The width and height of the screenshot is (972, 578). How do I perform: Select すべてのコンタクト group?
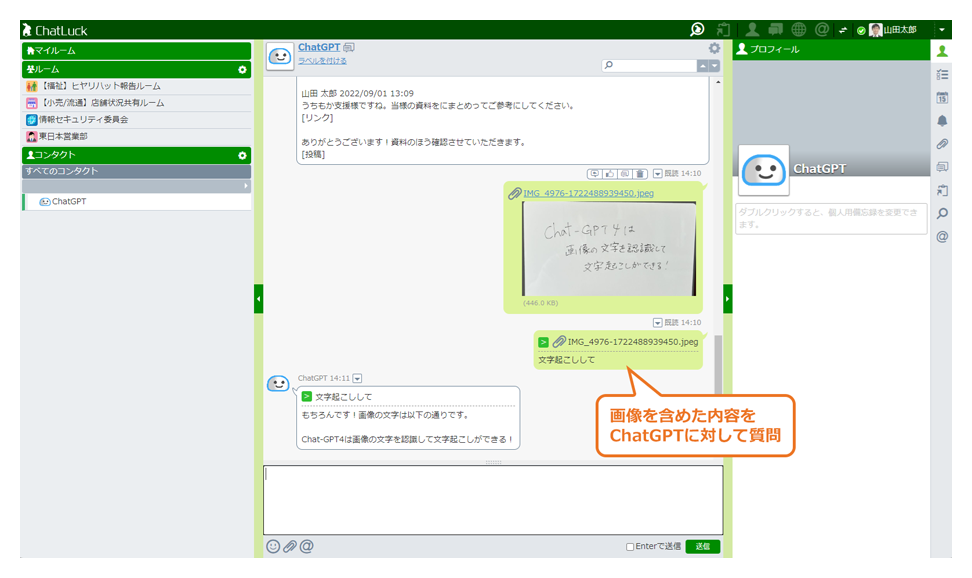coord(136,171)
